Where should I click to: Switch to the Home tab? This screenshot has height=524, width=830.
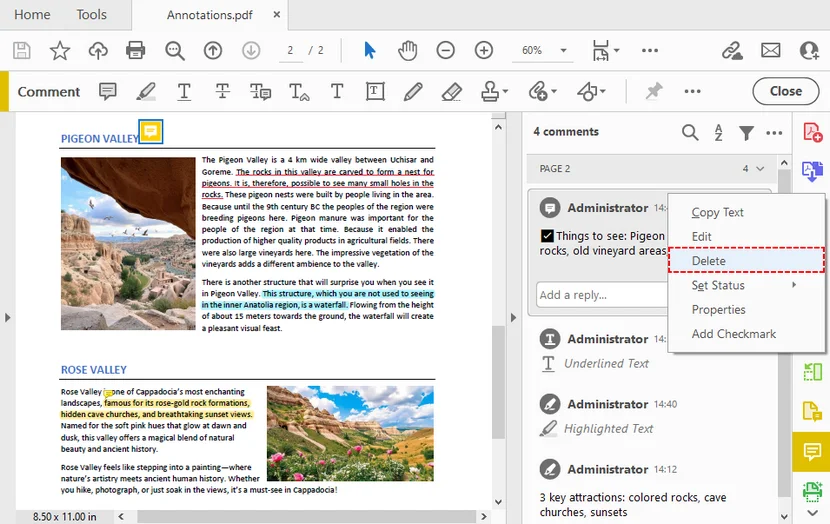tap(32, 15)
